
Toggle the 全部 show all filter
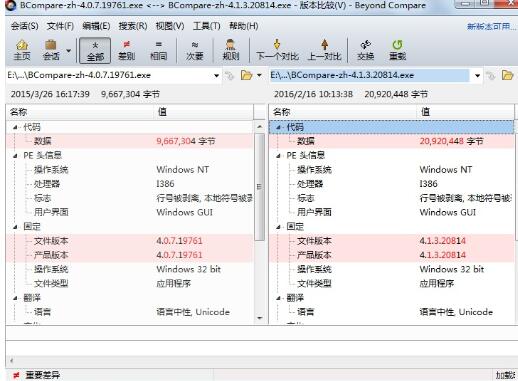coord(95,50)
